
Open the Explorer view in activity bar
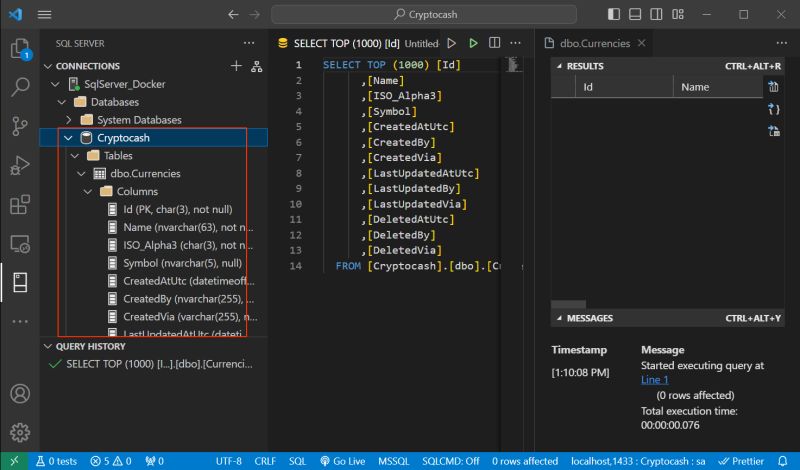20,49
